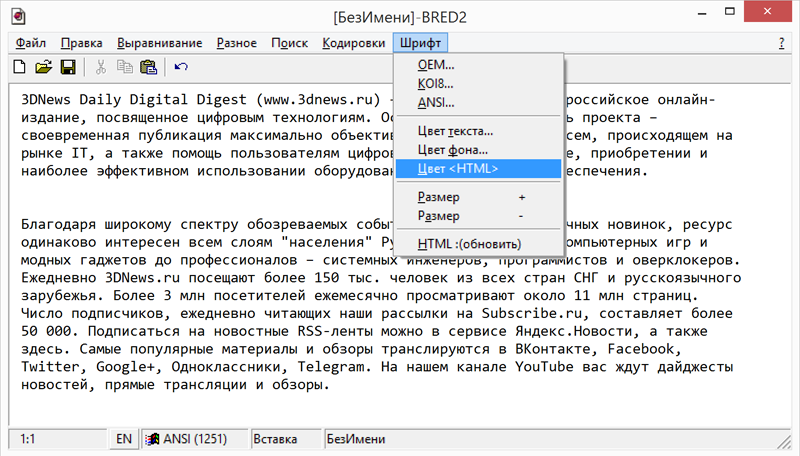800x456 pixels.
Task: Click the EN language indicator in status bar
Action: 124,439
